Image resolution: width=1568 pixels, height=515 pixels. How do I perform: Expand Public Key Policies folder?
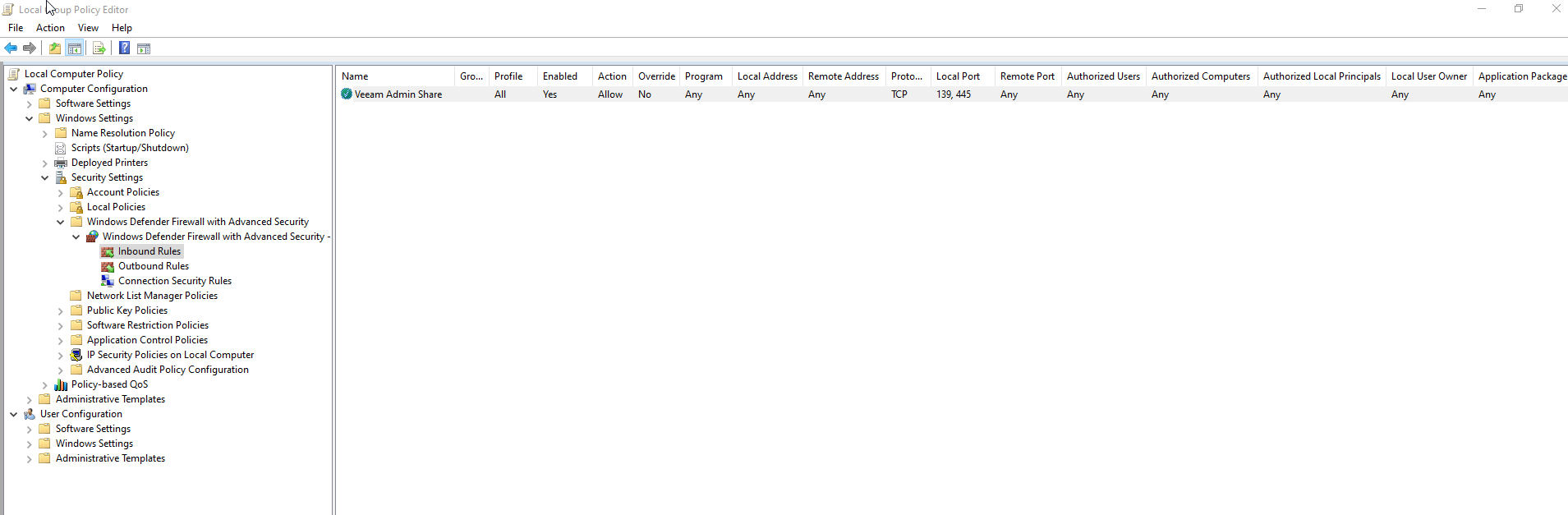point(61,311)
